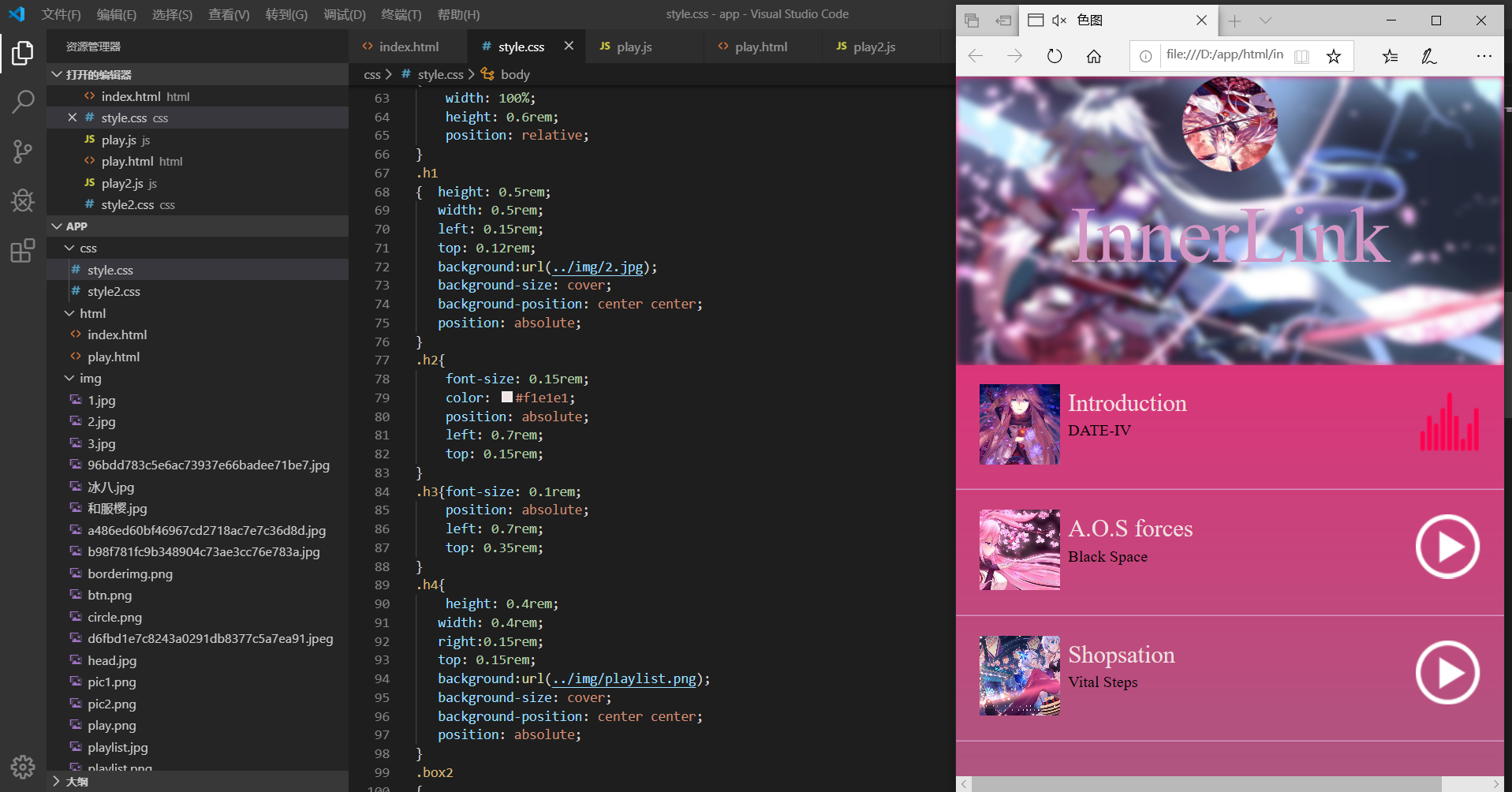Add page to favorites with star icon
The height and width of the screenshot is (792, 1512).
coord(1334,56)
